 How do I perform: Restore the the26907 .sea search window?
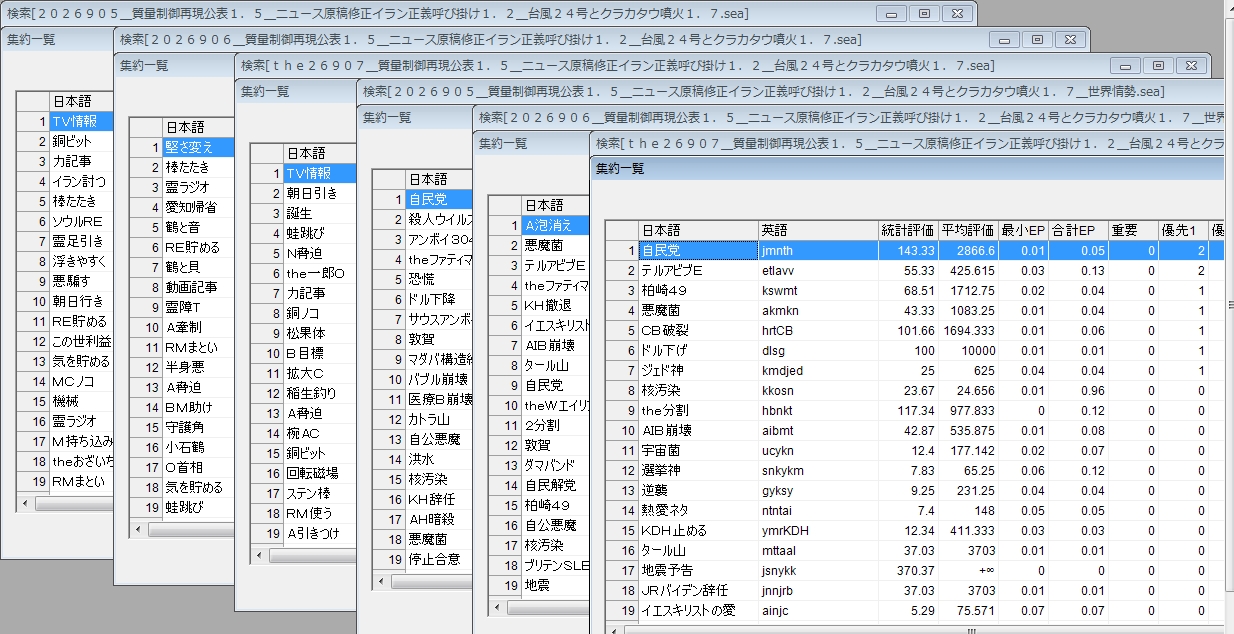(1157, 65)
